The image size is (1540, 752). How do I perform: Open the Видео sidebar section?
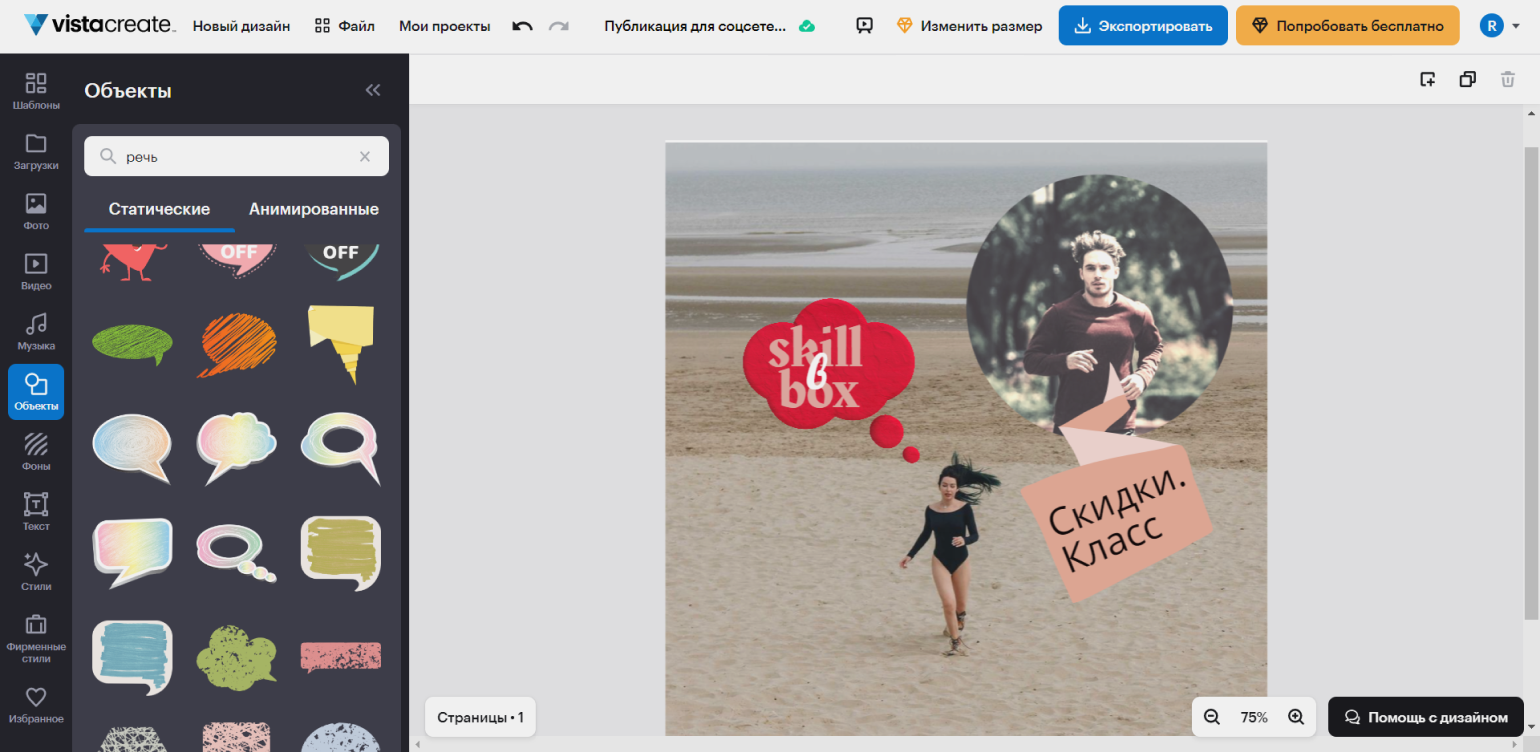(x=36, y=271)
